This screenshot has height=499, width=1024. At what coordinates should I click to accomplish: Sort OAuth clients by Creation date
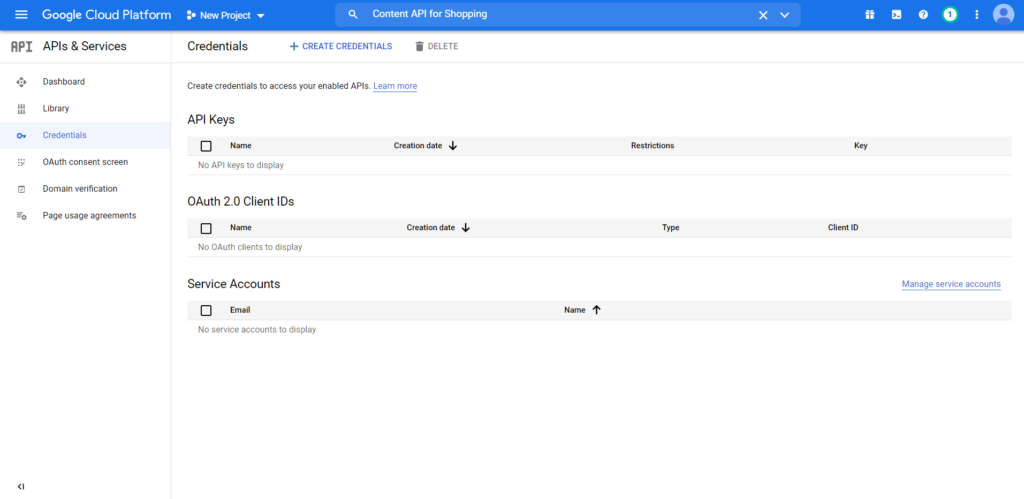[431, 228]
